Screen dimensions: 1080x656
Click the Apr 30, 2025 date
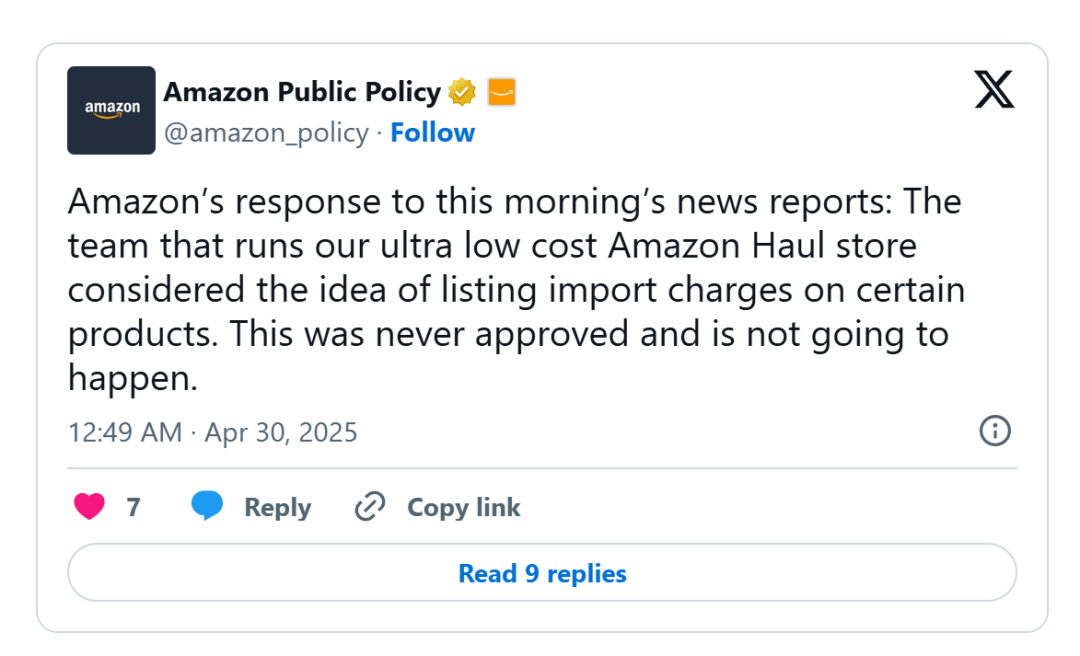coord(281,433)
